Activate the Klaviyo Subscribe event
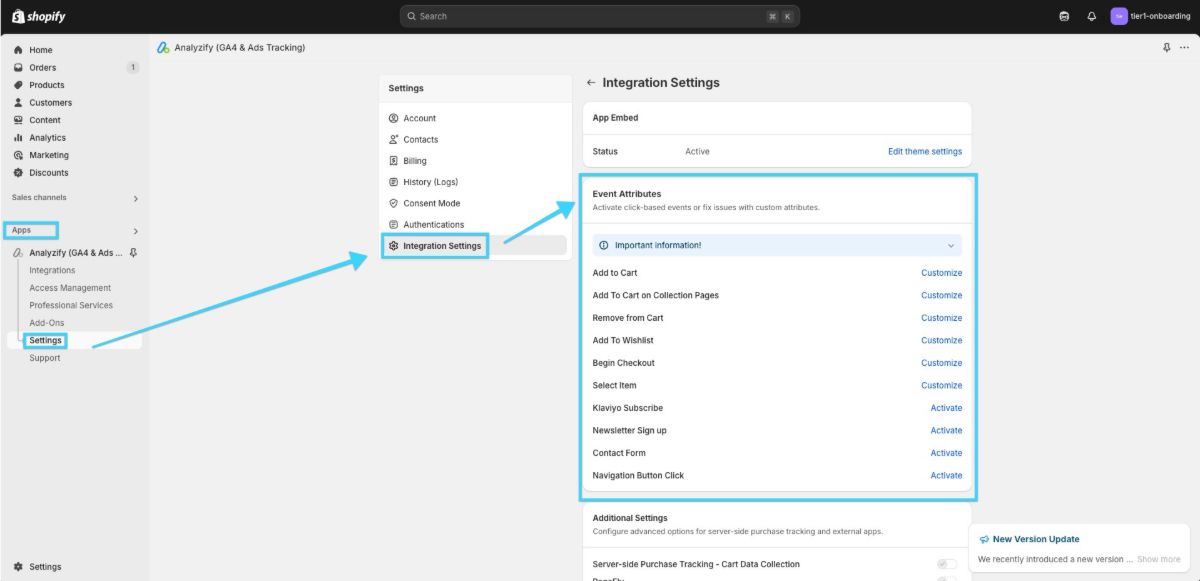This screenshot has height=581, width=1200. click(x=946, y=408)
